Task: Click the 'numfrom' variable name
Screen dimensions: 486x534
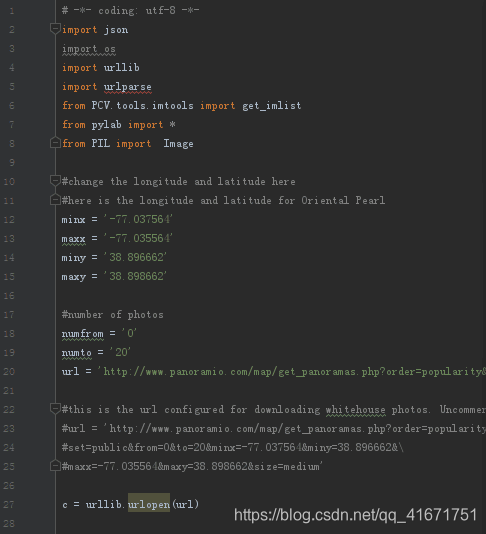Action: tap(83, 334)
